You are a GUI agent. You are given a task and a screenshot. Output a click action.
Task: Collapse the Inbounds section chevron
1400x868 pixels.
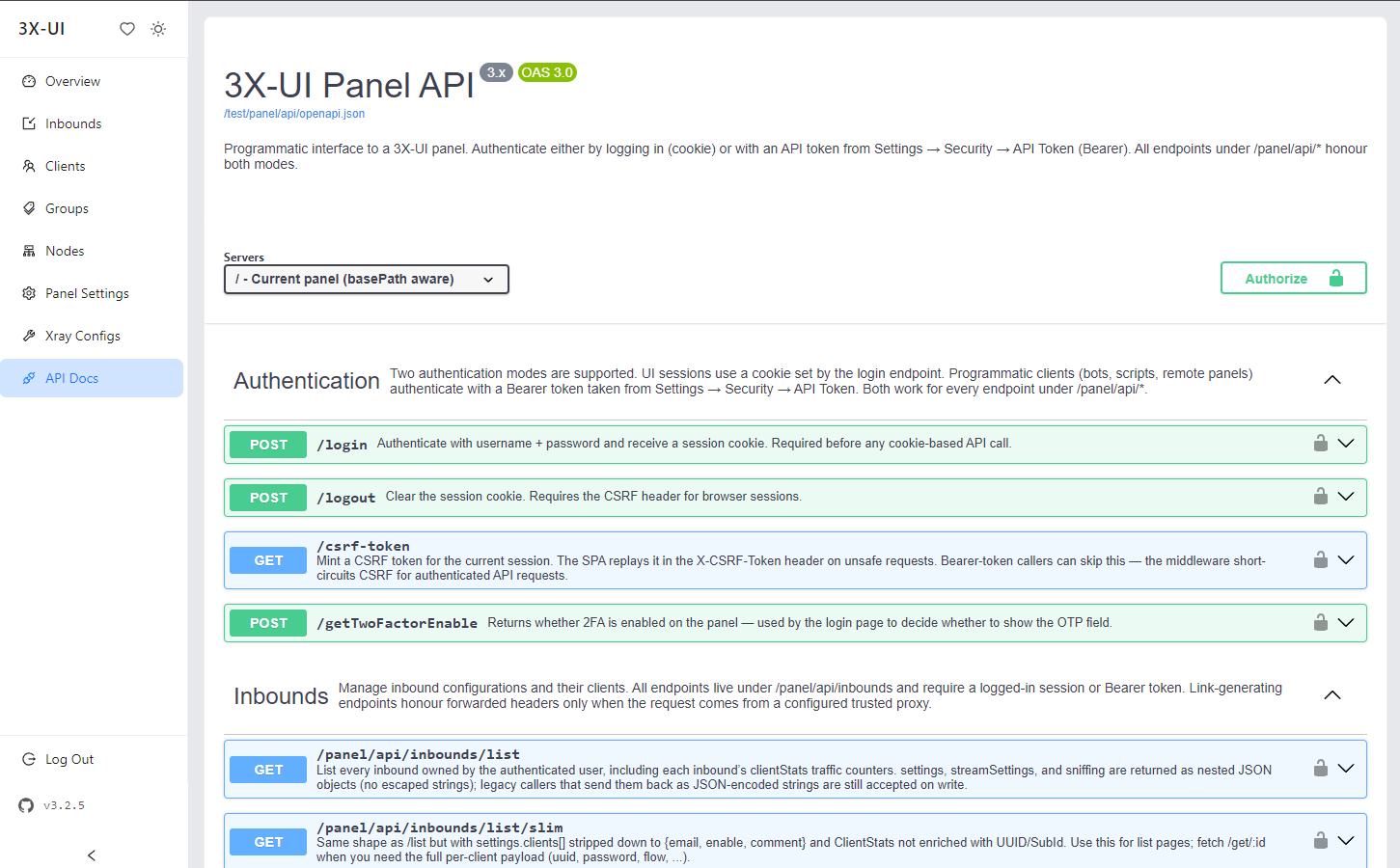coord(1332,695)
